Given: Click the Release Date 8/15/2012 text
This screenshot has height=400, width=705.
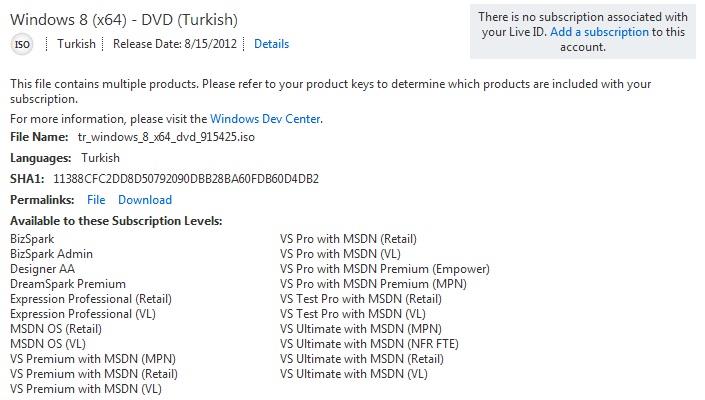Looking at the screenshot, I should coord(176,44).
